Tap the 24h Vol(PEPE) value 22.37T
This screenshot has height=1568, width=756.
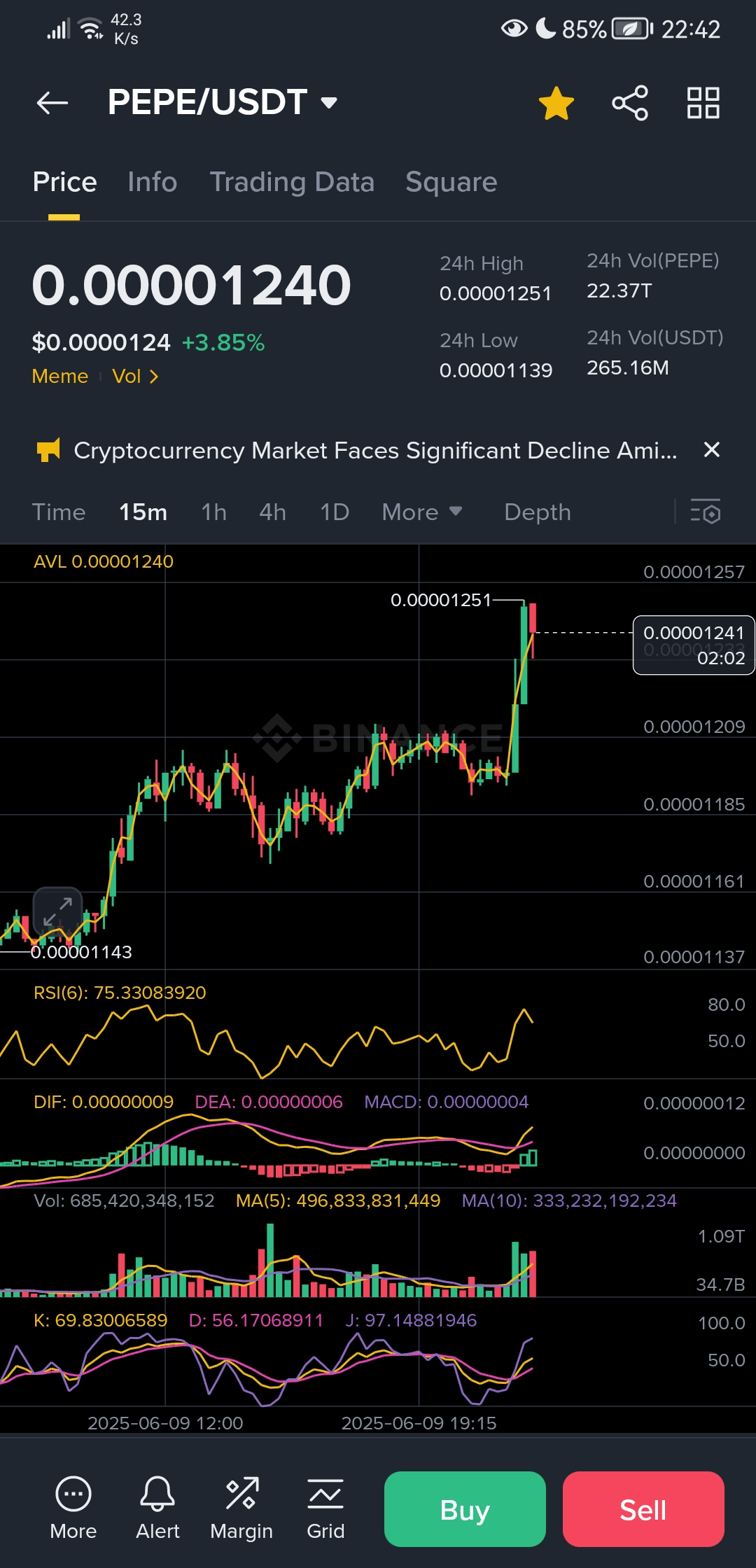619,290
